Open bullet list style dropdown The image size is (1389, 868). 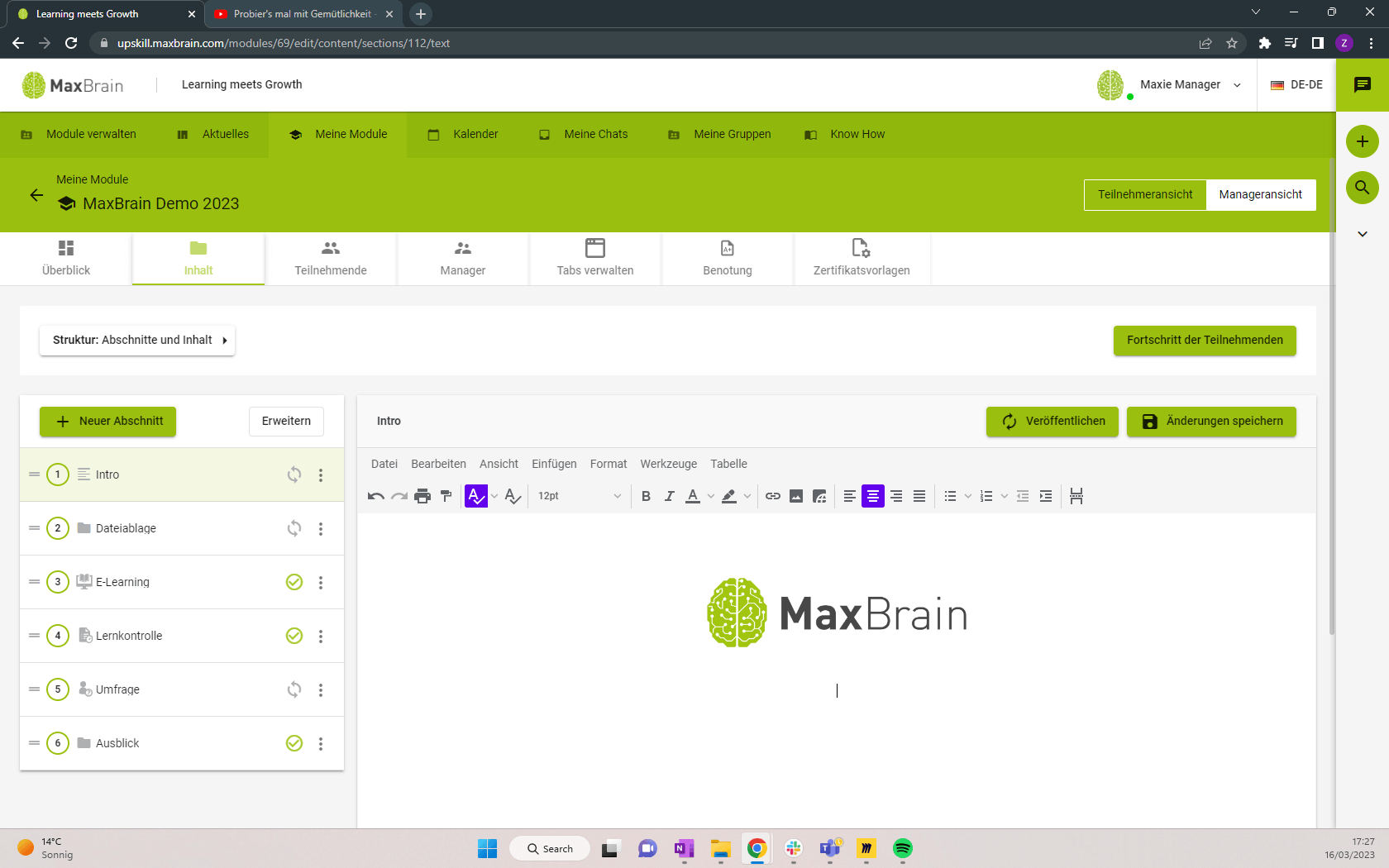click(x=968, y=496)
